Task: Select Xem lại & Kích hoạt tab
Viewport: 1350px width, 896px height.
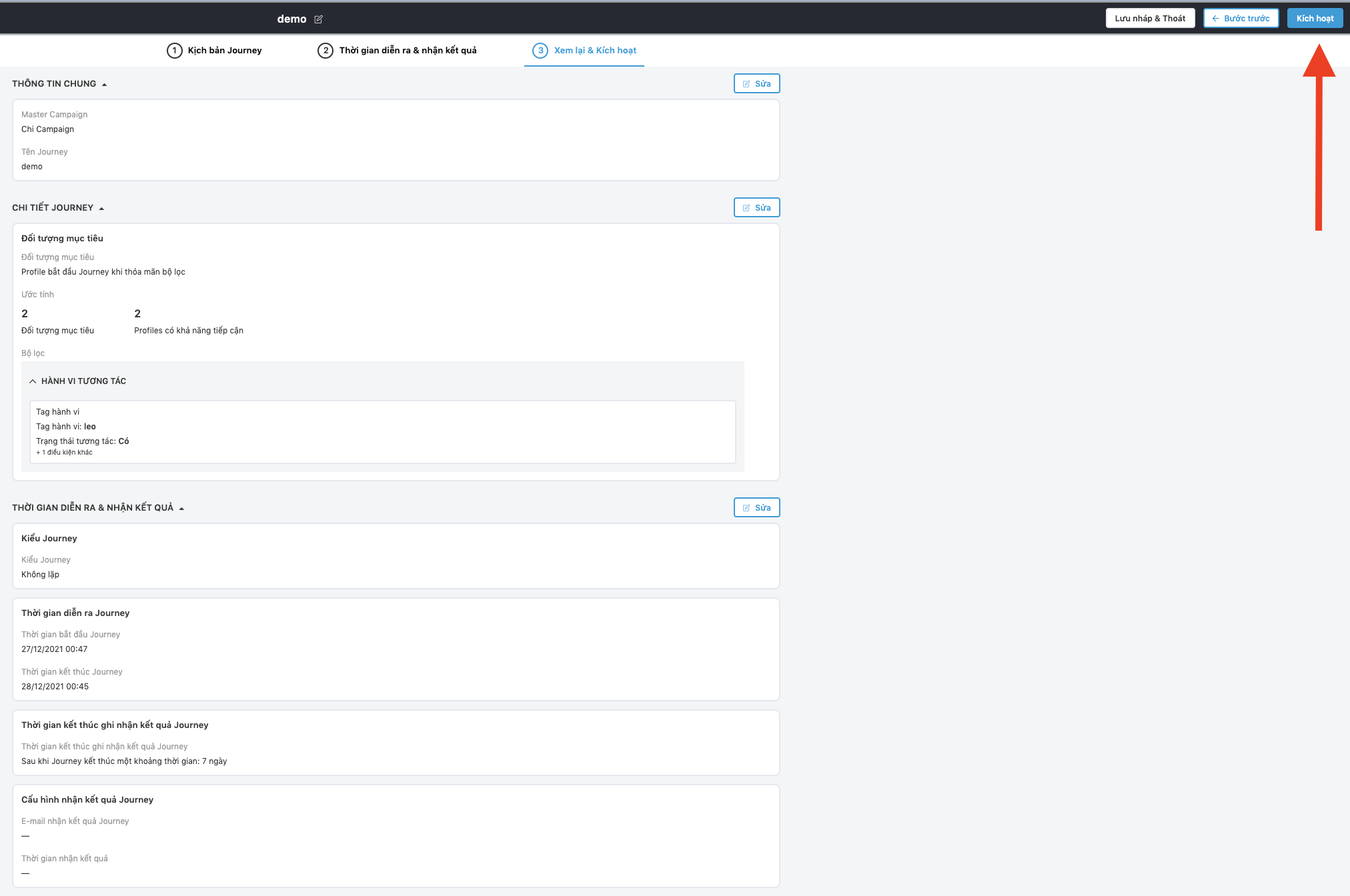Action: [595, 51]
